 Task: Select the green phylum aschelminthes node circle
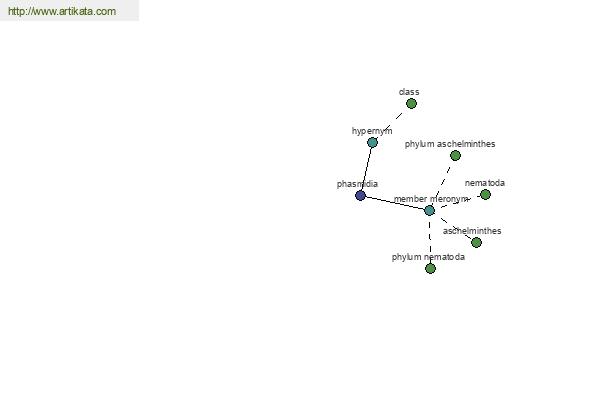tap(455, 155)
